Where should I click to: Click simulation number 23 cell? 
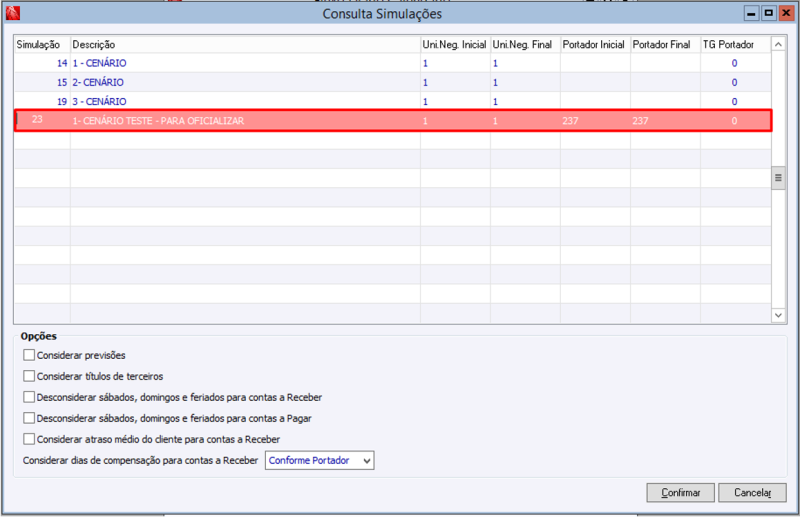tap(42, 120)
